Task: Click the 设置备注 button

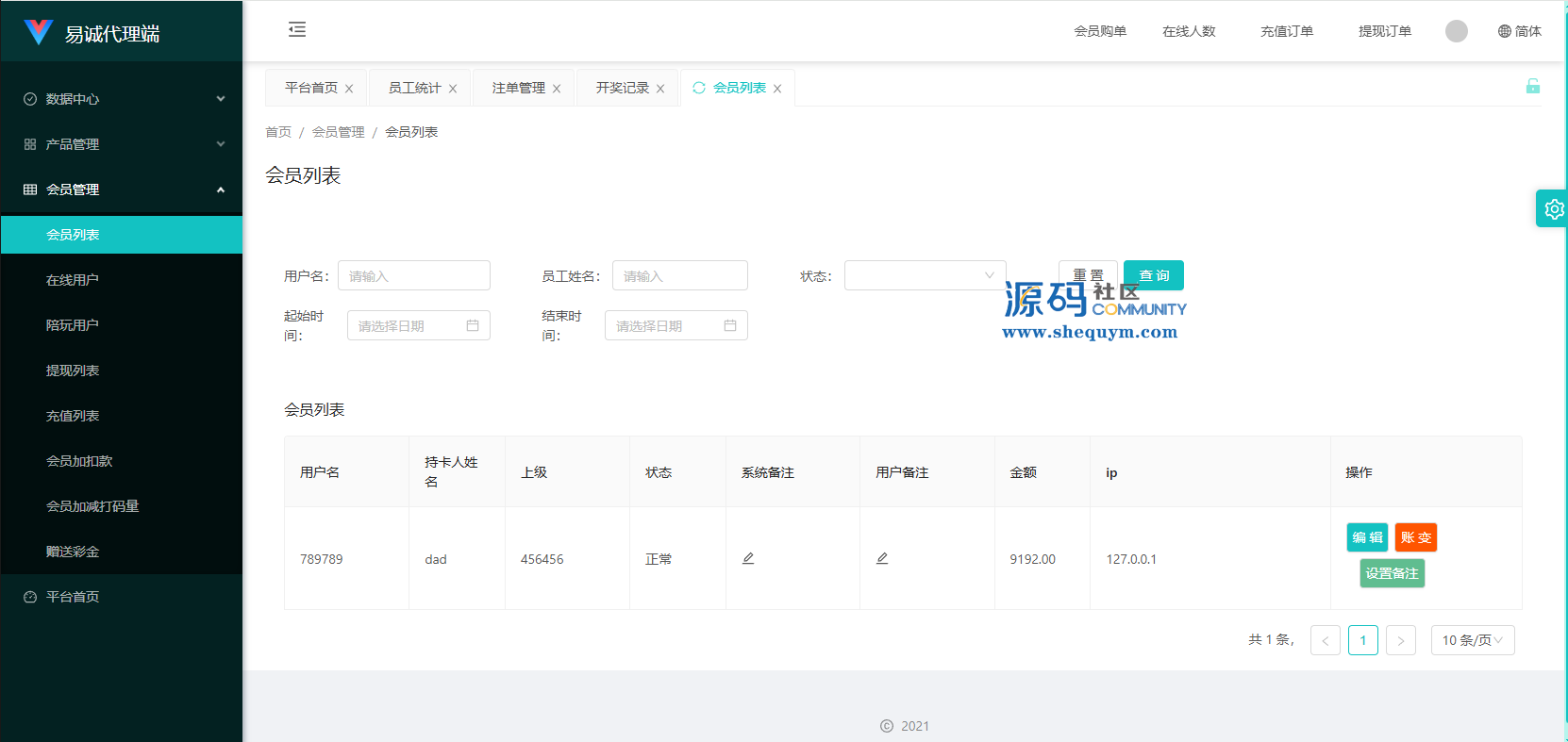Action: (x=1392, y=573)
